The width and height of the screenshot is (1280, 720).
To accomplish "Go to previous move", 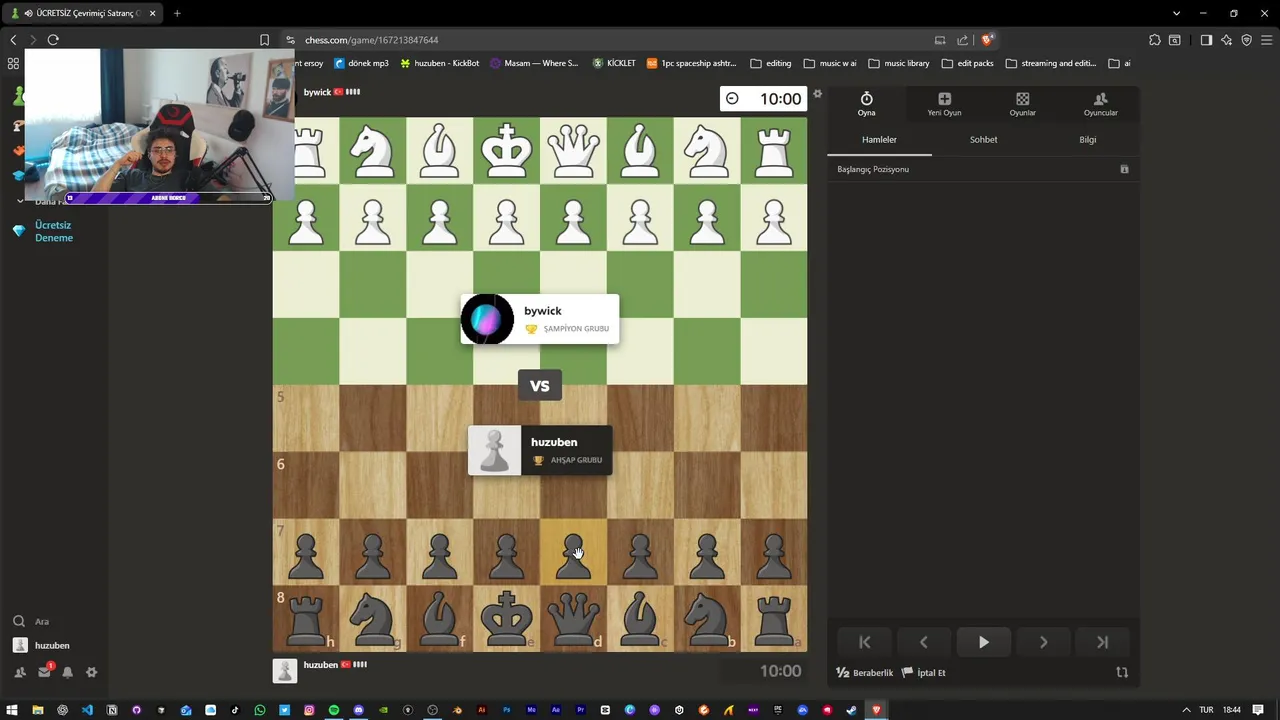I will [x=924, y=642].
